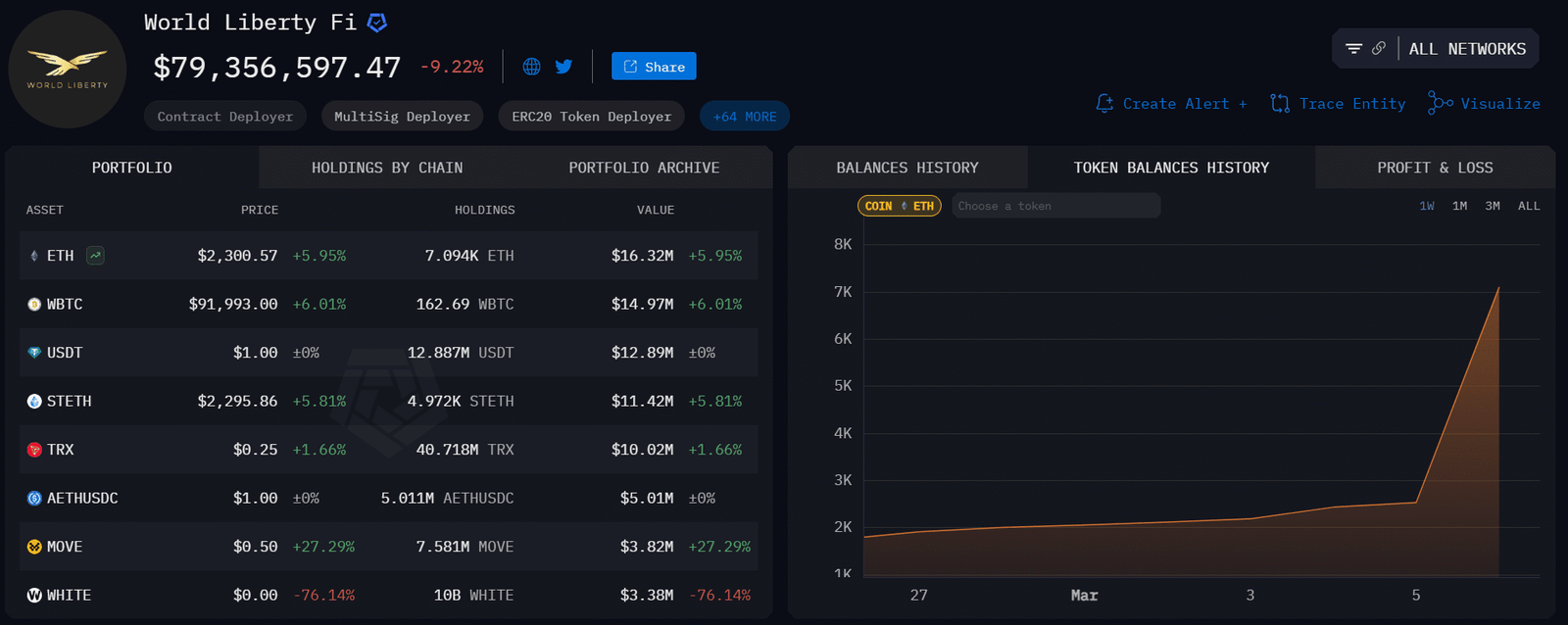Click the World Liberty logo avatar

click(67, 70)
